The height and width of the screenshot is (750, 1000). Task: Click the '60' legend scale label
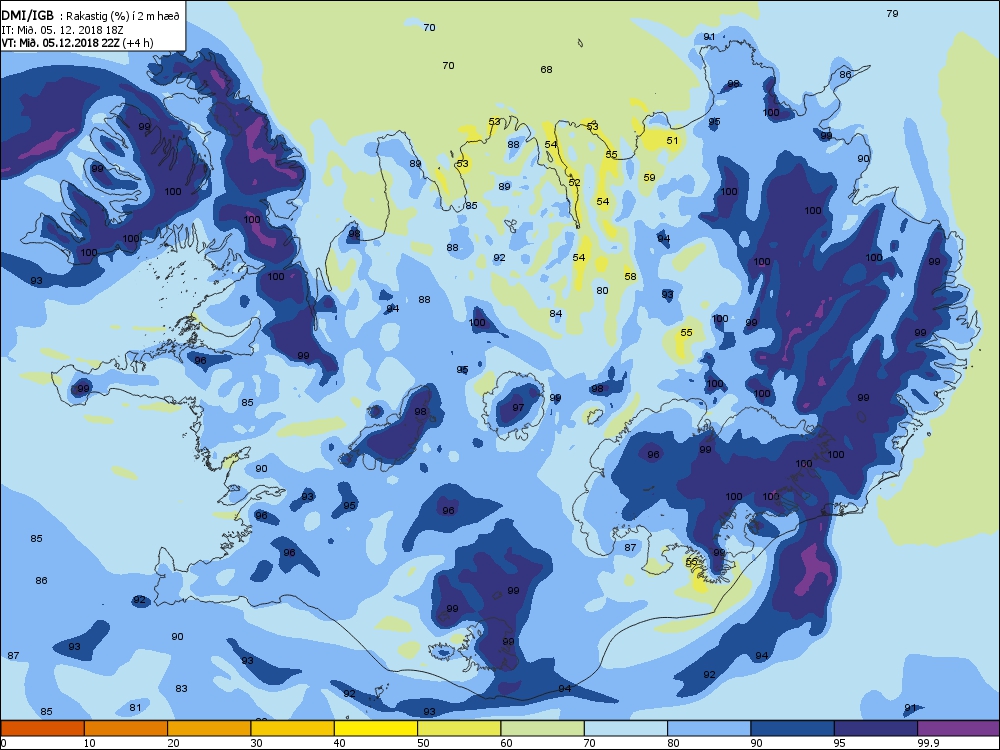pos(506,743)
